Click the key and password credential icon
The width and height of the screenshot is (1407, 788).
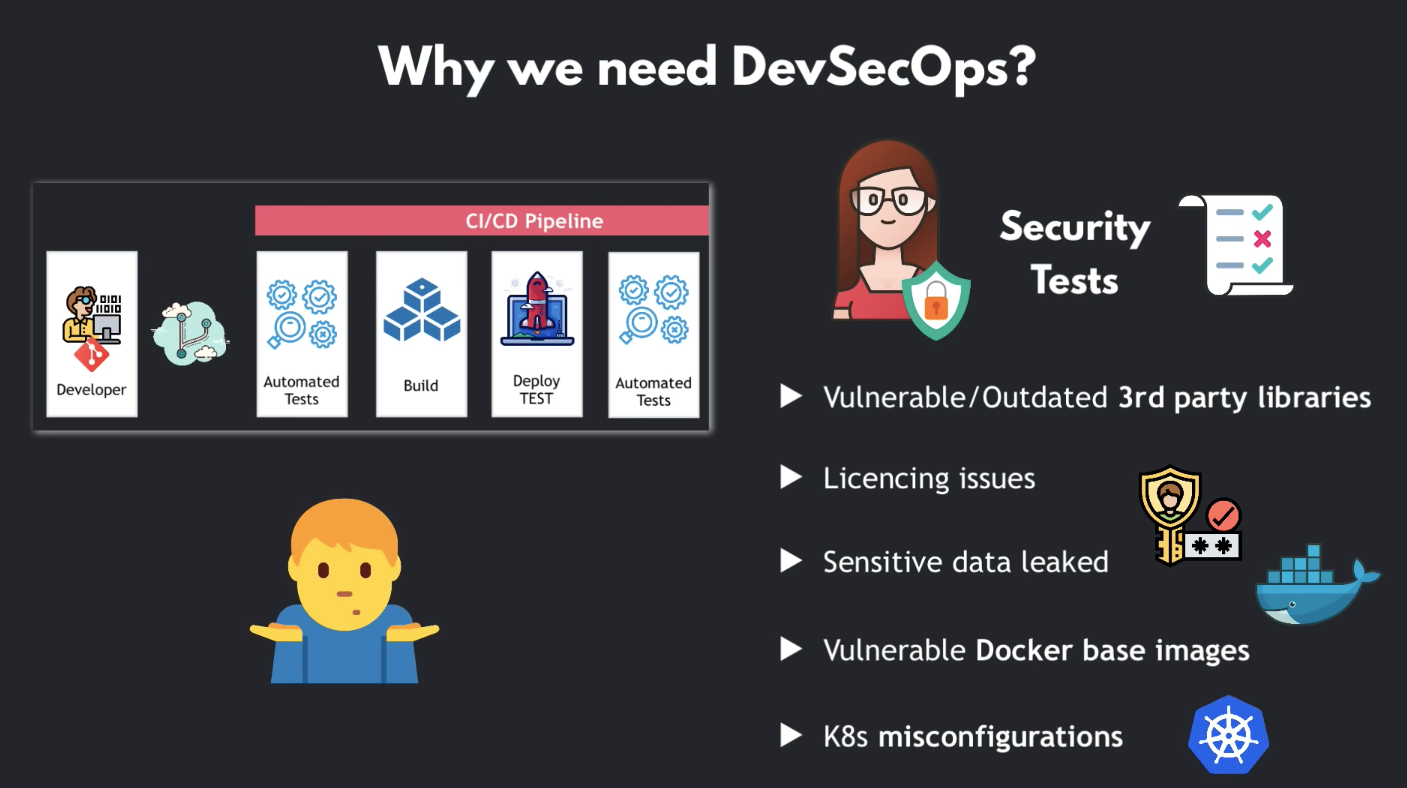[x=1190, y=517]
